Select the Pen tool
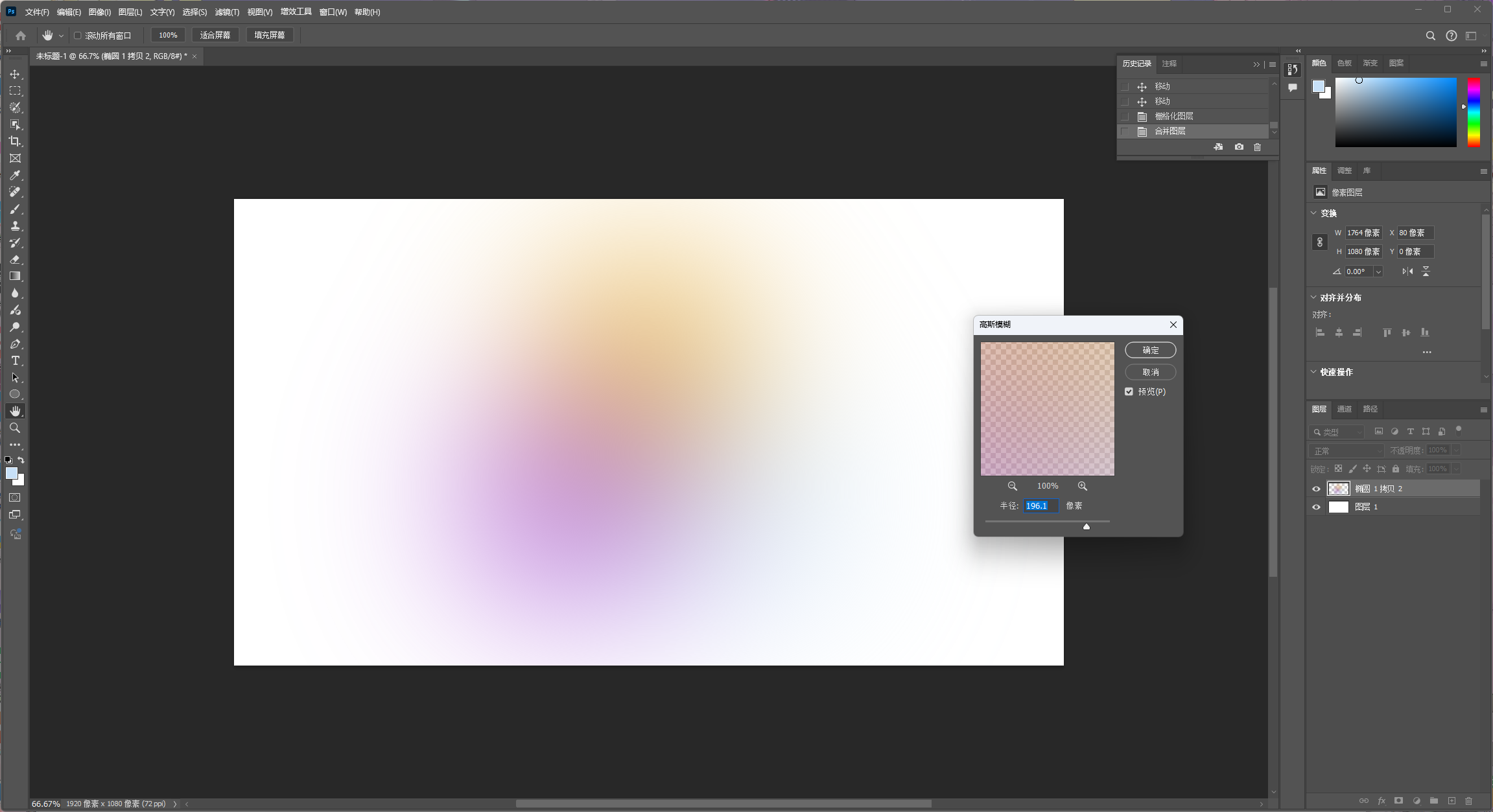Screen dimensions: 1493x812 15,343
